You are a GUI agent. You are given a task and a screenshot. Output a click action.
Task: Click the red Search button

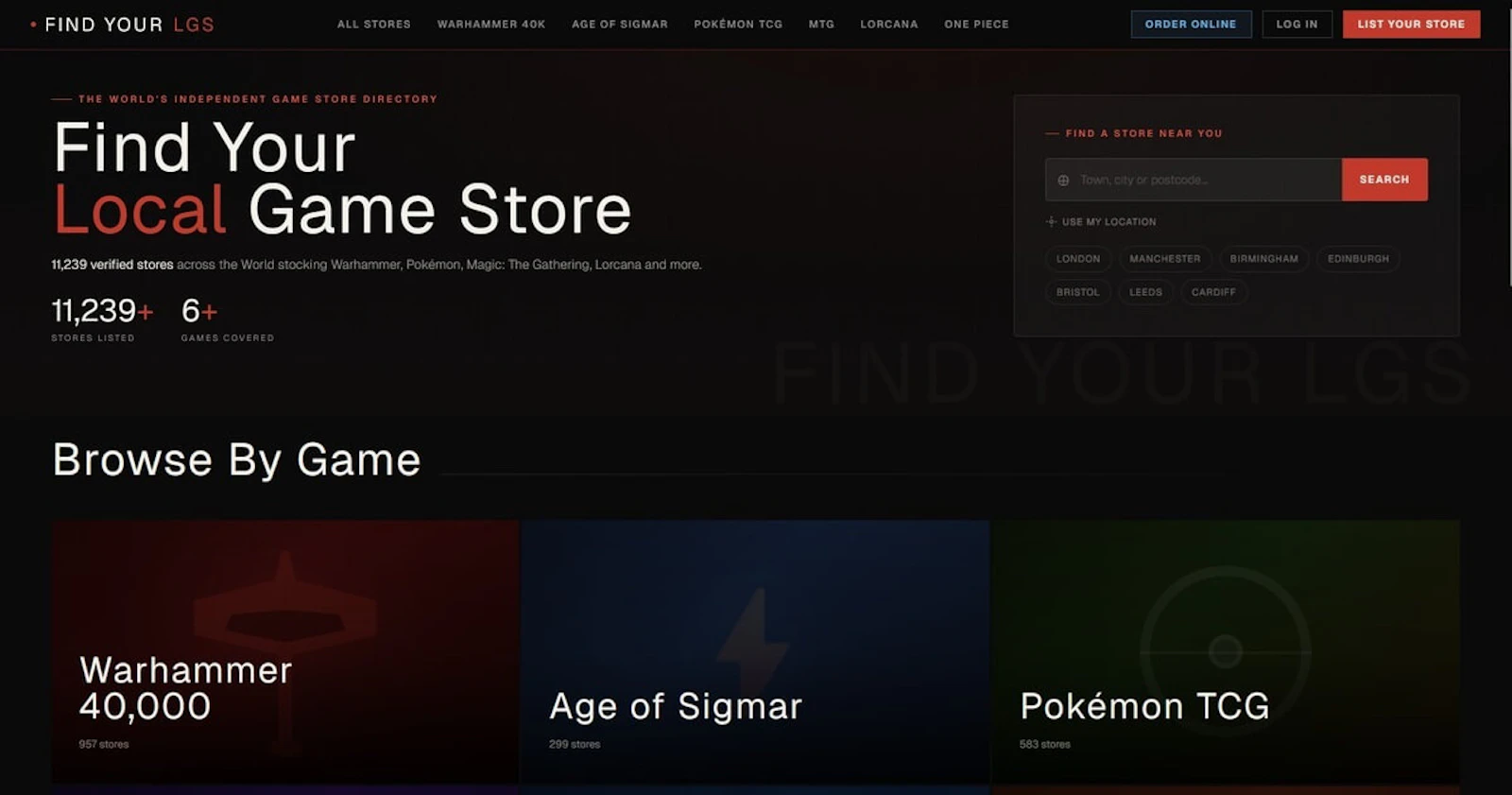coord(1384,180)
